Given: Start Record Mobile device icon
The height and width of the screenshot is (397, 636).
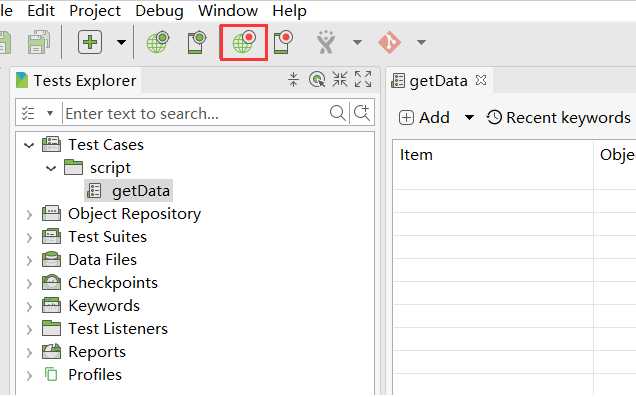Looking at the screenshot, I should [283, 42].
